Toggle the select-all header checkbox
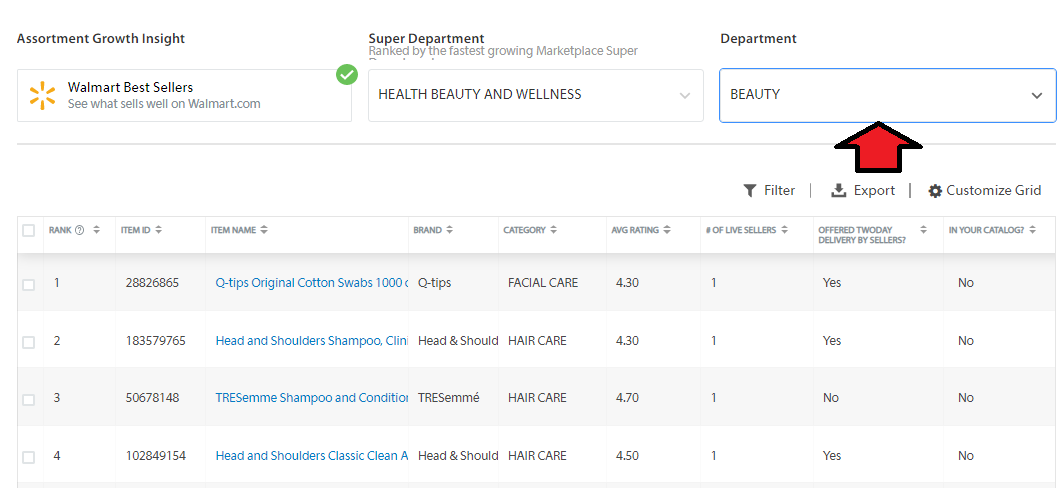 (x=28, y=230)
